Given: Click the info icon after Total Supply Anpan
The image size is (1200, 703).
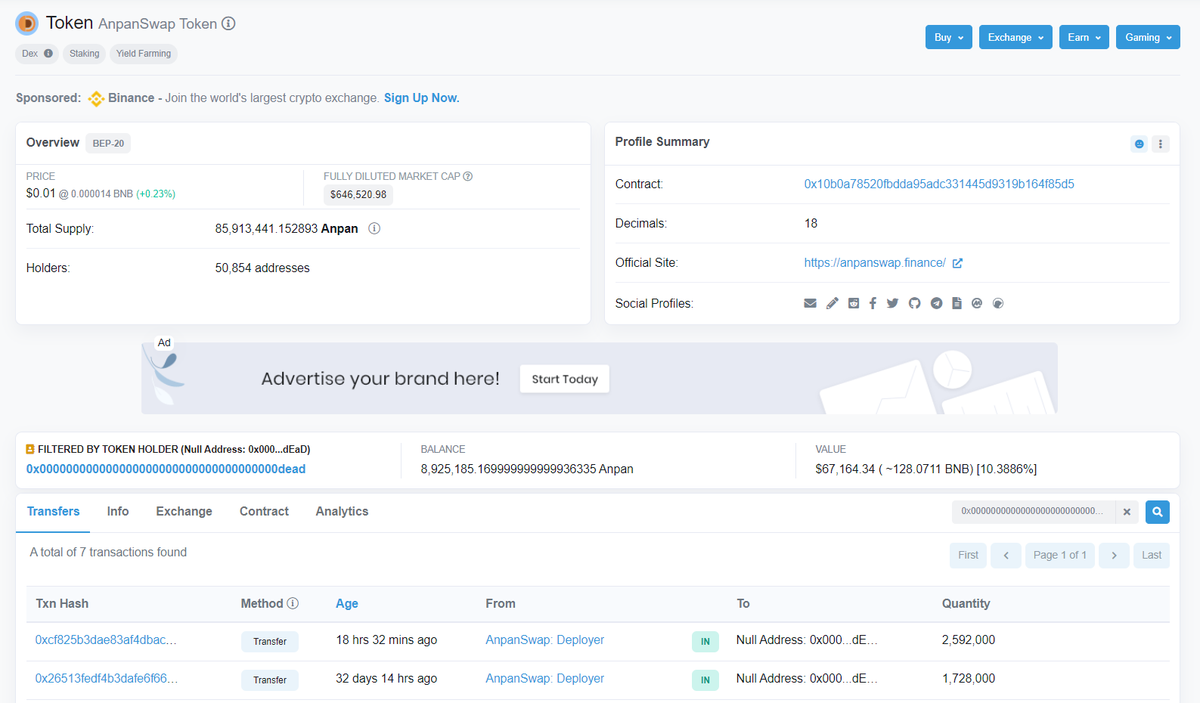Looking at the screenshot, I should (x=374, y=229).
